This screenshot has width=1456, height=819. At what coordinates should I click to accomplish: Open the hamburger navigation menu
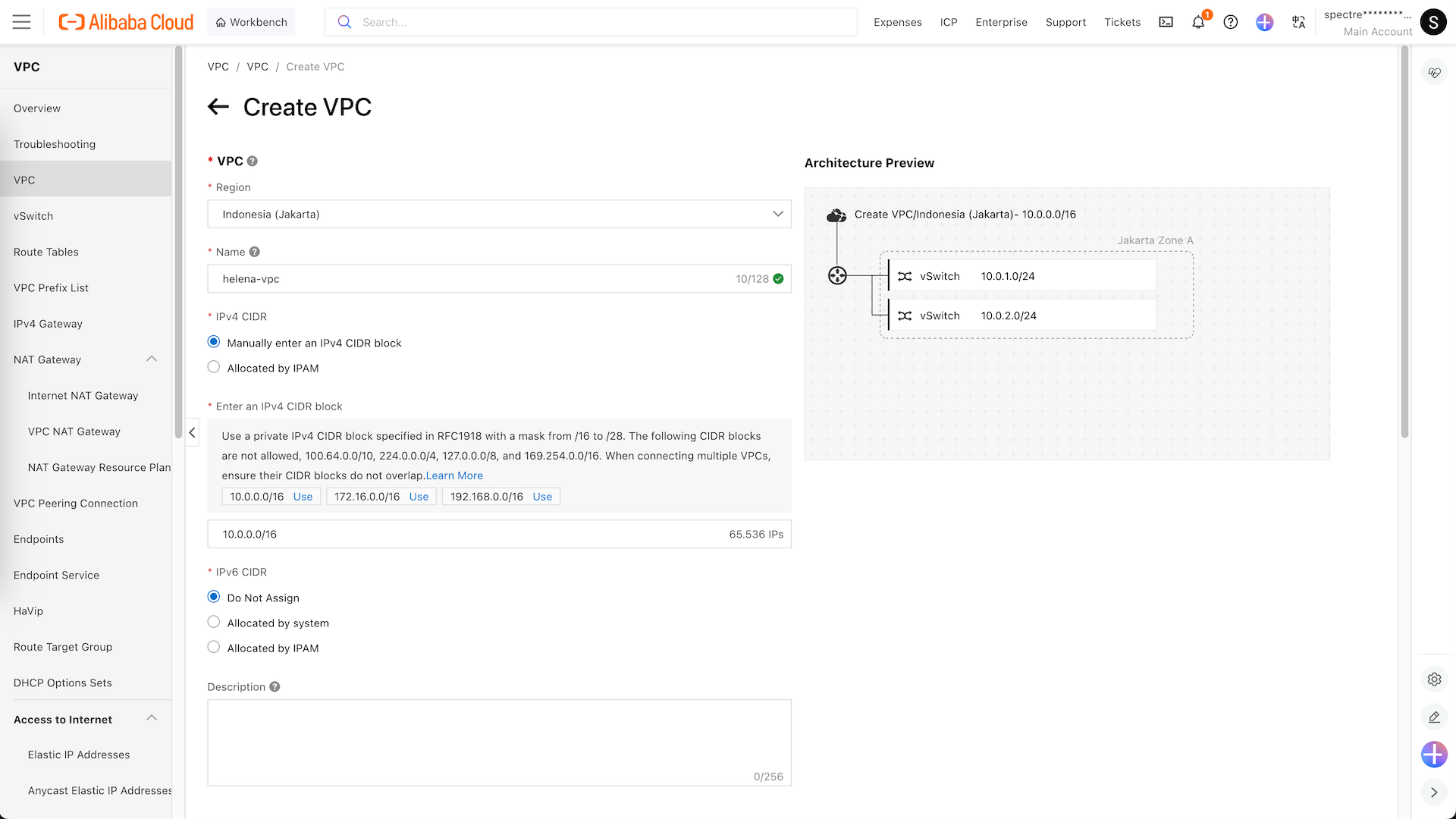(21, 22)
